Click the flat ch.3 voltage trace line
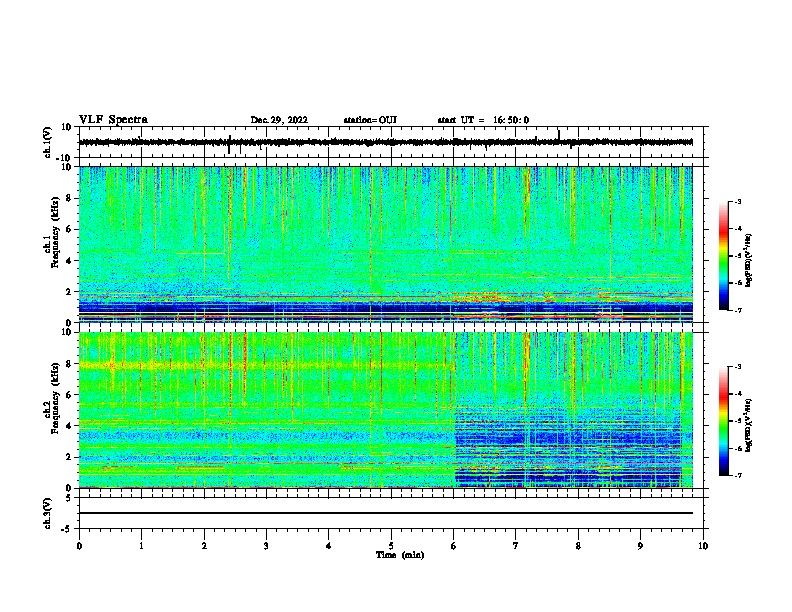Viewport: 792px width, 612px height. point(386,513)
